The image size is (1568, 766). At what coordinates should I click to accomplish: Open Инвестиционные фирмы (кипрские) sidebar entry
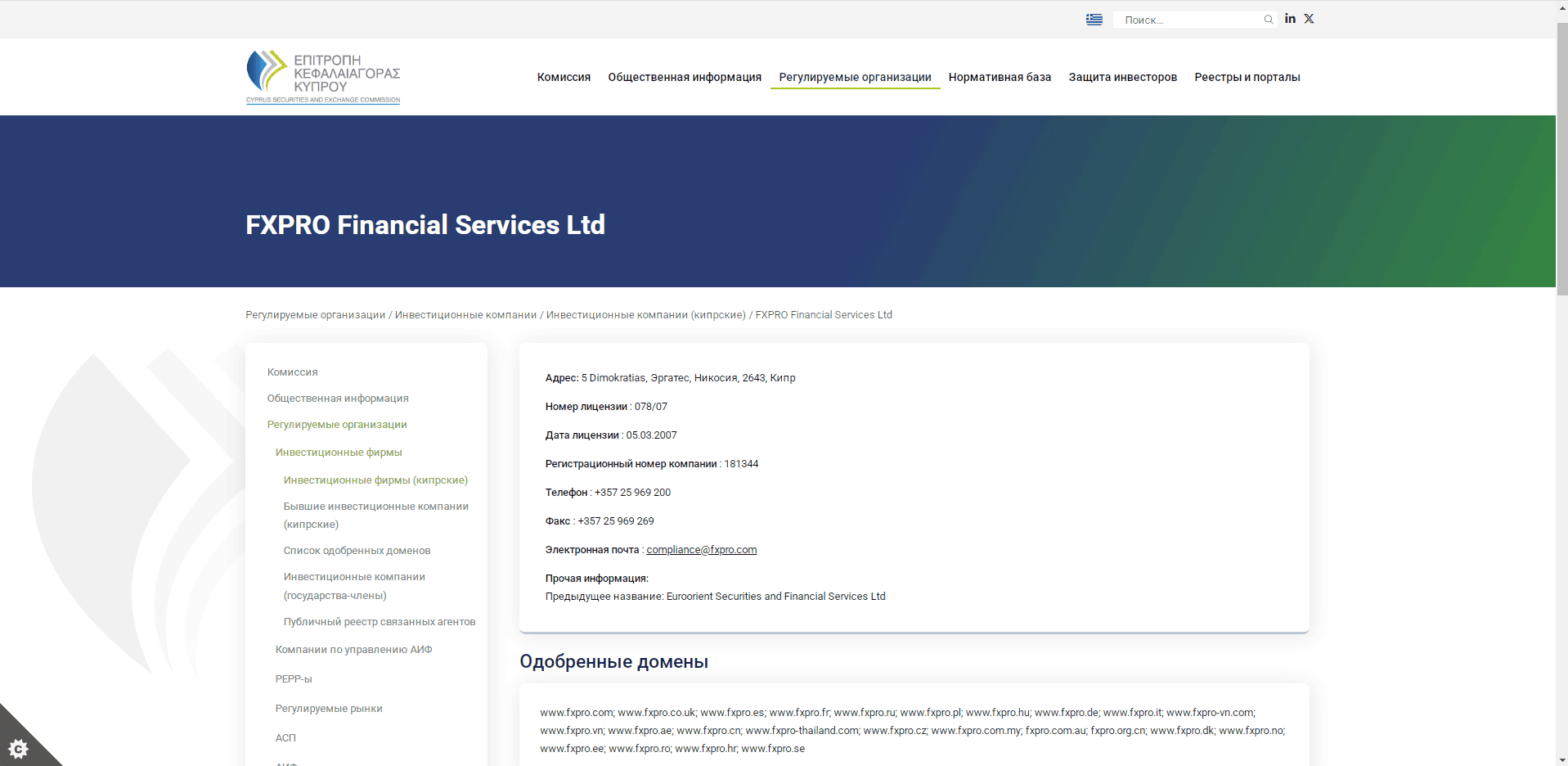click(x=375, y=480)
